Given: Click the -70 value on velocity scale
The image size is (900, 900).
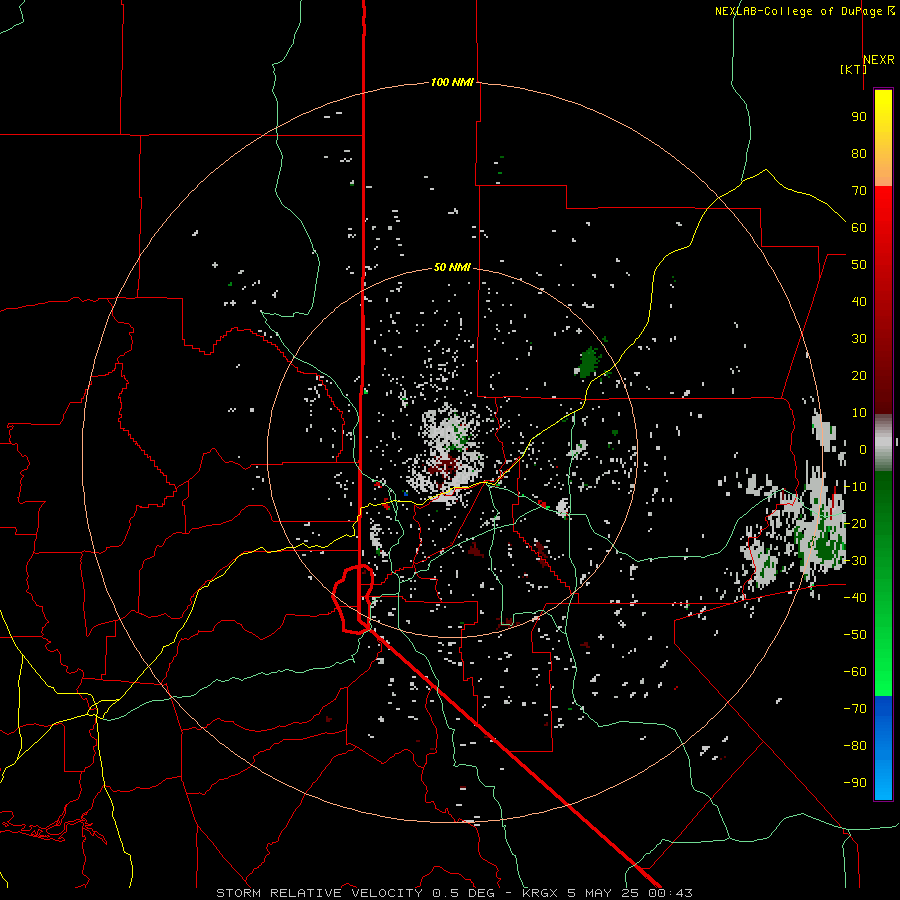Looking at the screenshot, I should point(855,709).
